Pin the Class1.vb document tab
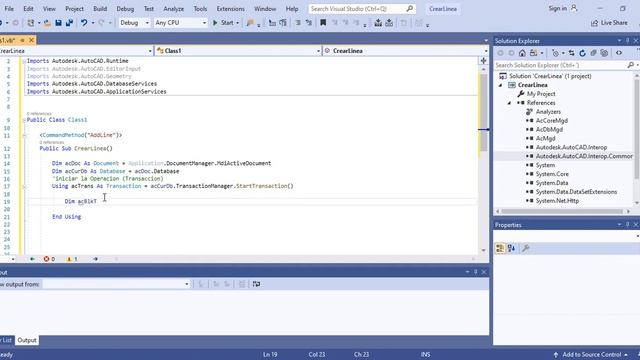Screen dimensions: 640x360 pos(22,40)
